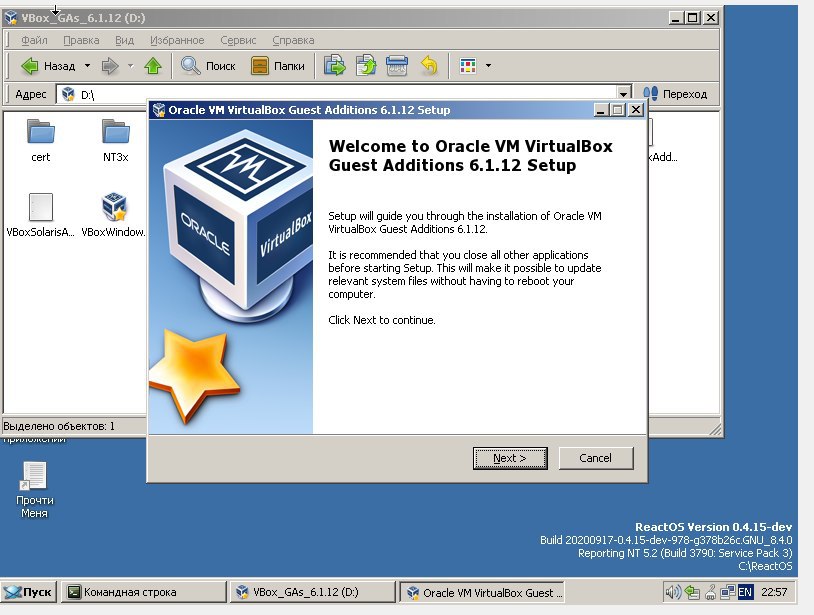Minimize the Guest Additions Setup dialog

601,110
